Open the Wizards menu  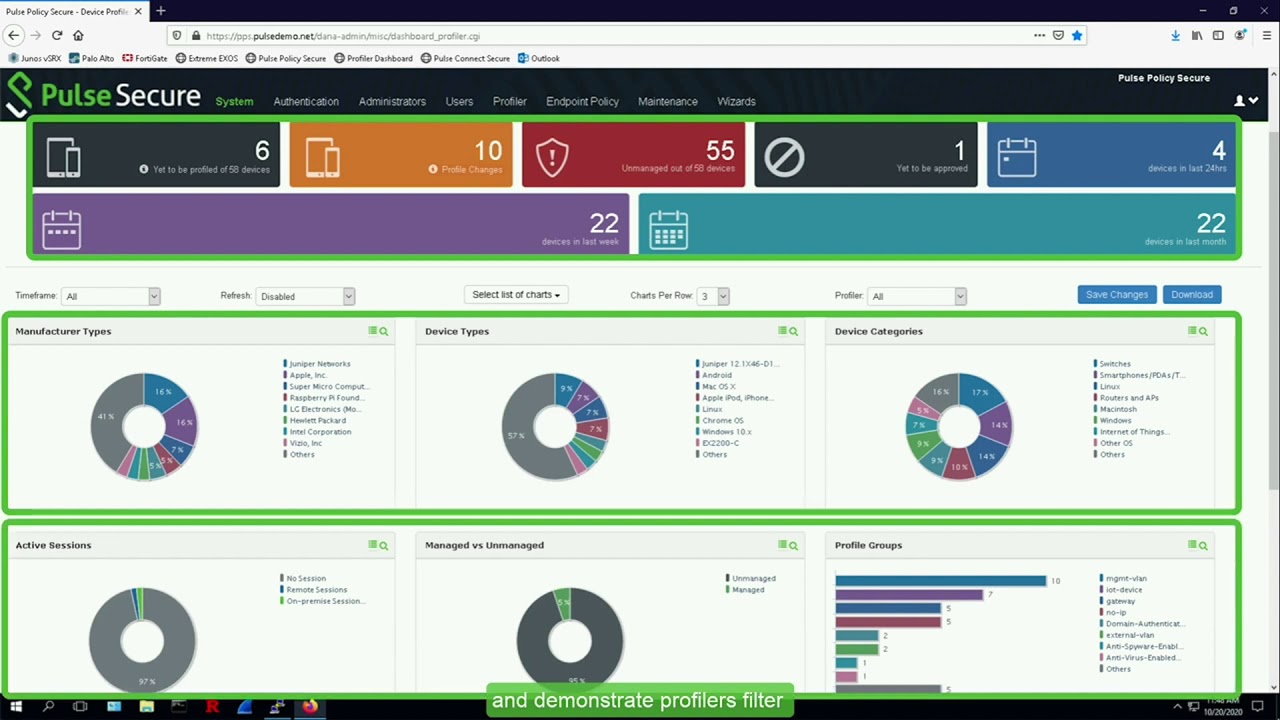[x=736, y=101]
